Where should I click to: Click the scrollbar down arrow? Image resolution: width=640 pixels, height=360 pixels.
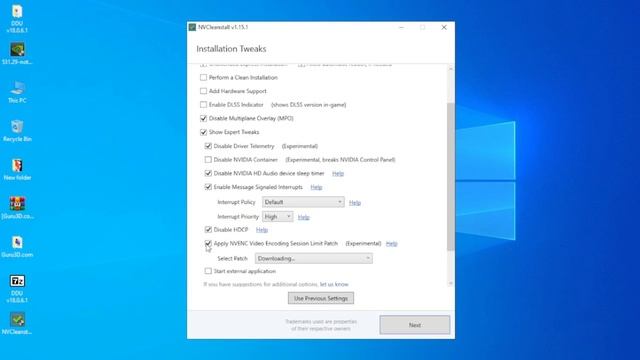click(451, 283)
